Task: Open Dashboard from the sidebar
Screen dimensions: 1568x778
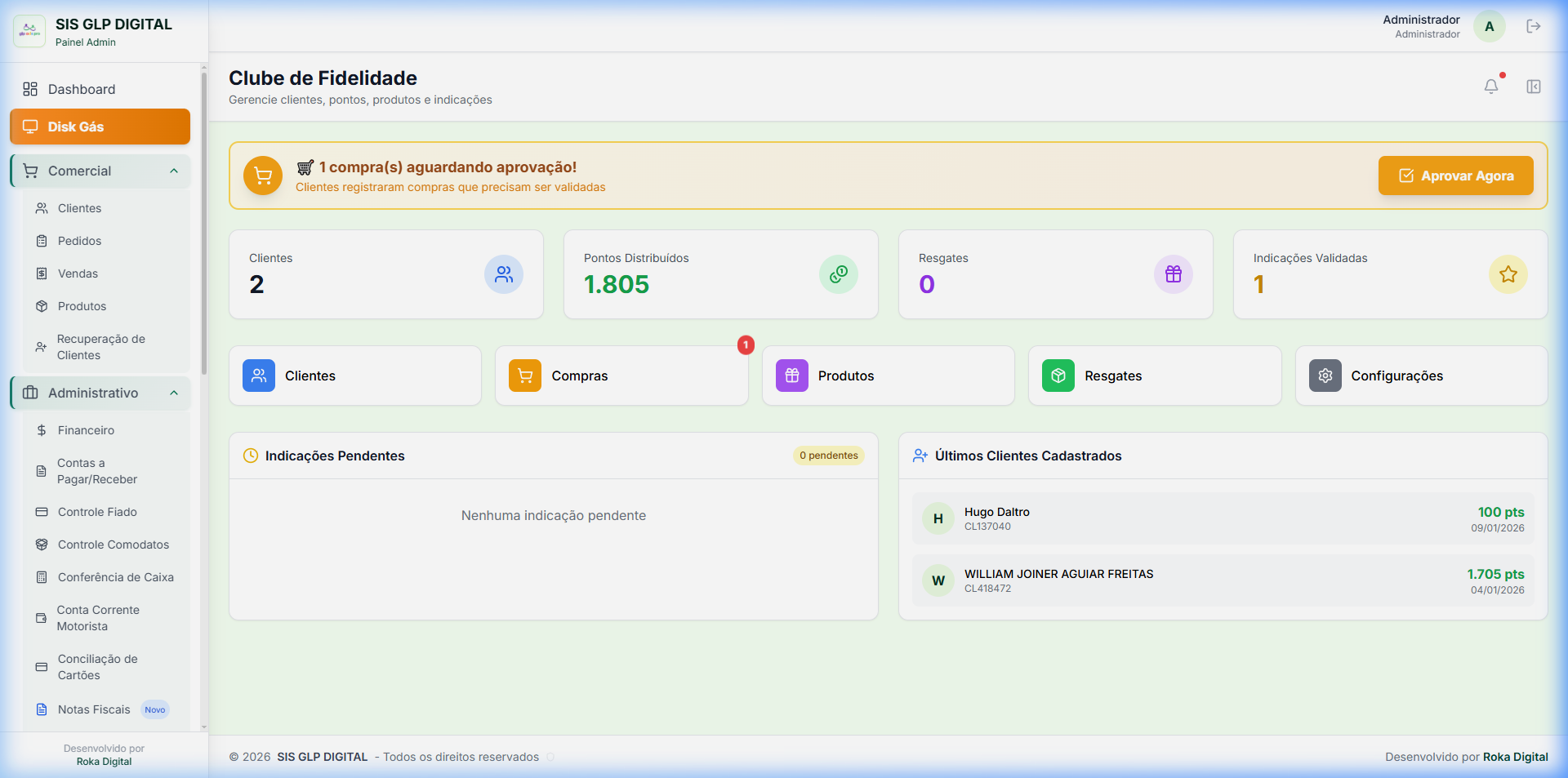Action: click(x=81, y=89)
